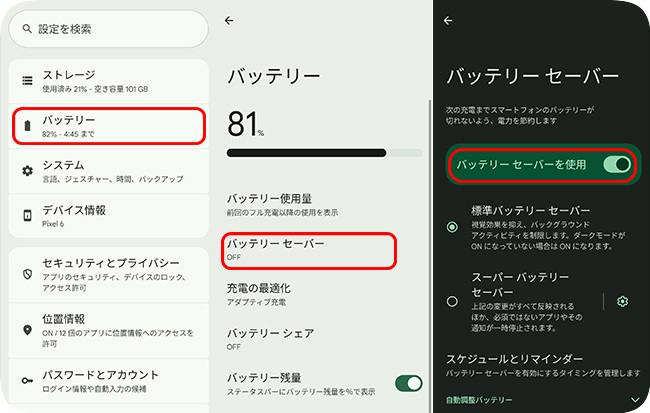Open the バッテリー settings item
Screen dimensions: 650x413
(109, 126)
